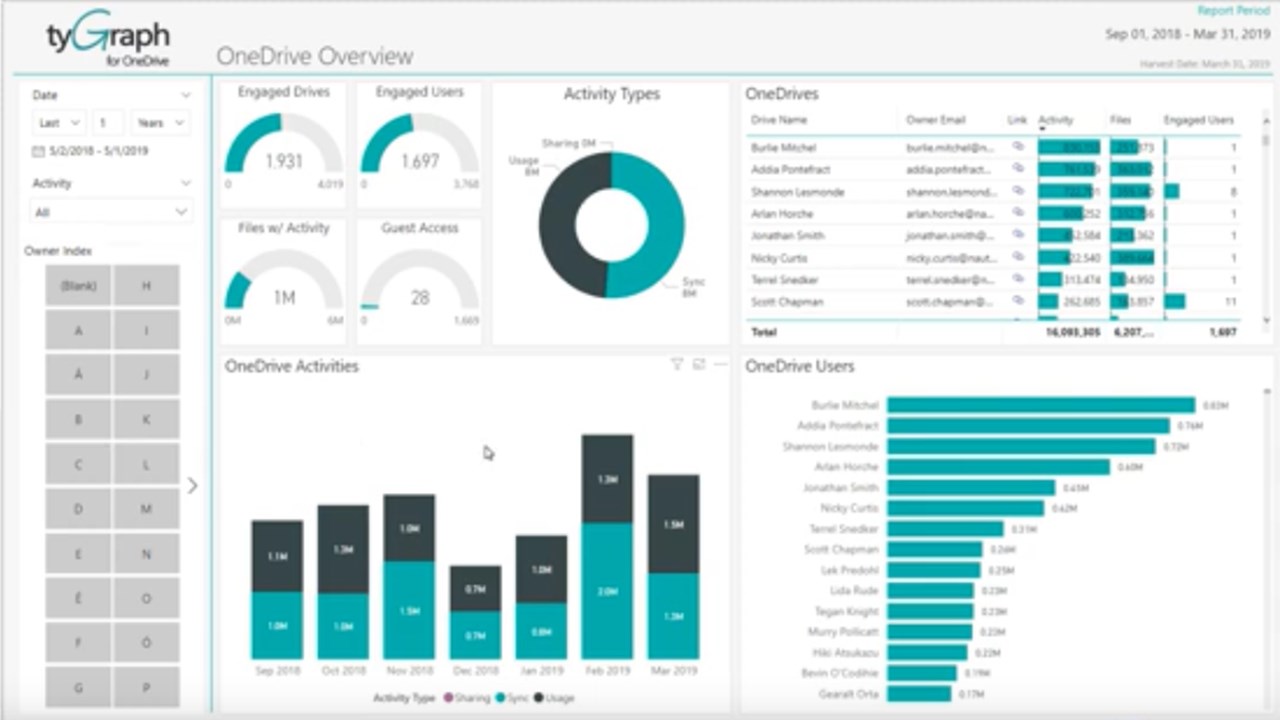This screenshot has width=1280, height=720.
Task: Select the O owner index button
Action: (146, 598)
